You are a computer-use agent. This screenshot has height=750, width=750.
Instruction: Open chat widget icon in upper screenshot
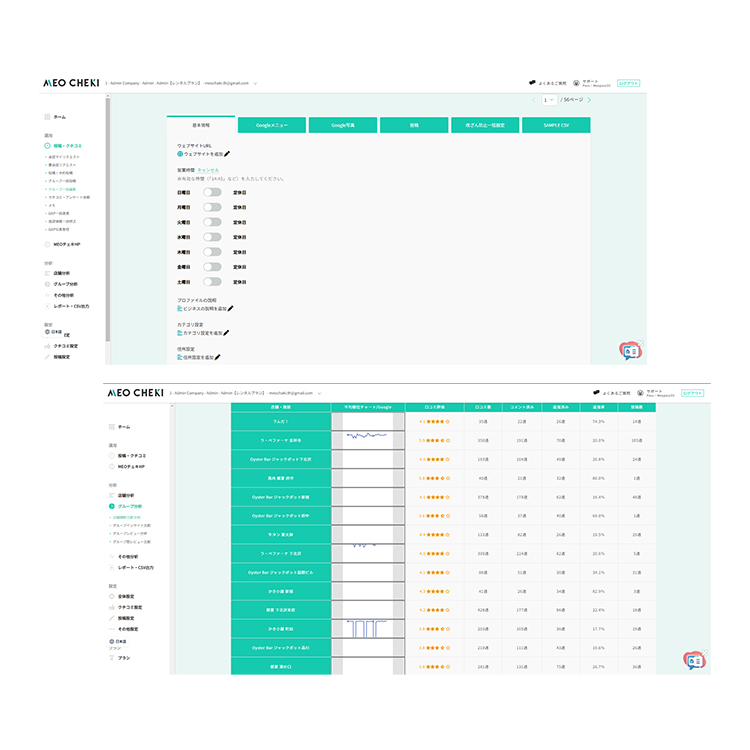(x=631, y=351)
